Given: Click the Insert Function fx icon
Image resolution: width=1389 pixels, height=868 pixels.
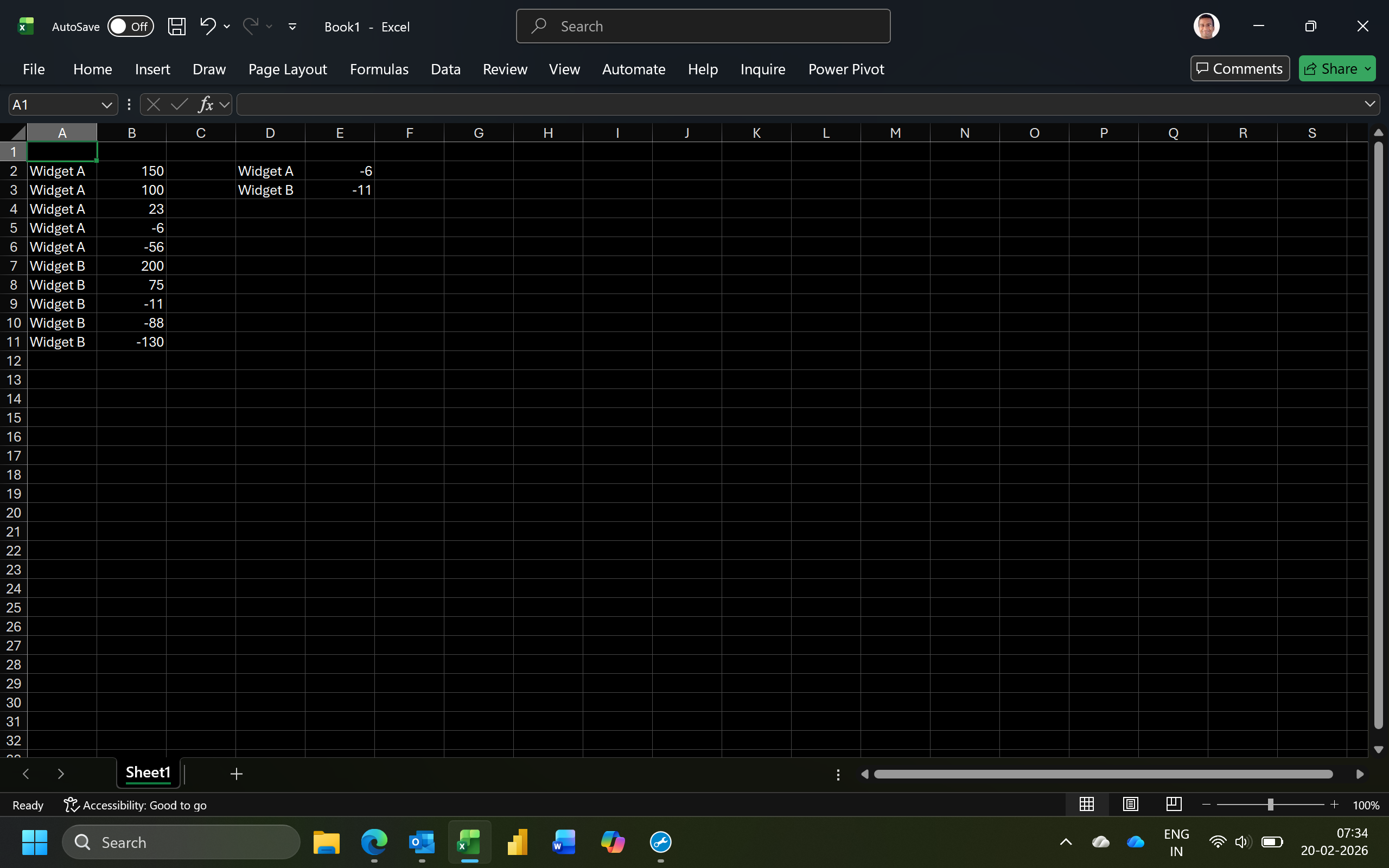Looking at the screenshot, I should tap(205, 105).
